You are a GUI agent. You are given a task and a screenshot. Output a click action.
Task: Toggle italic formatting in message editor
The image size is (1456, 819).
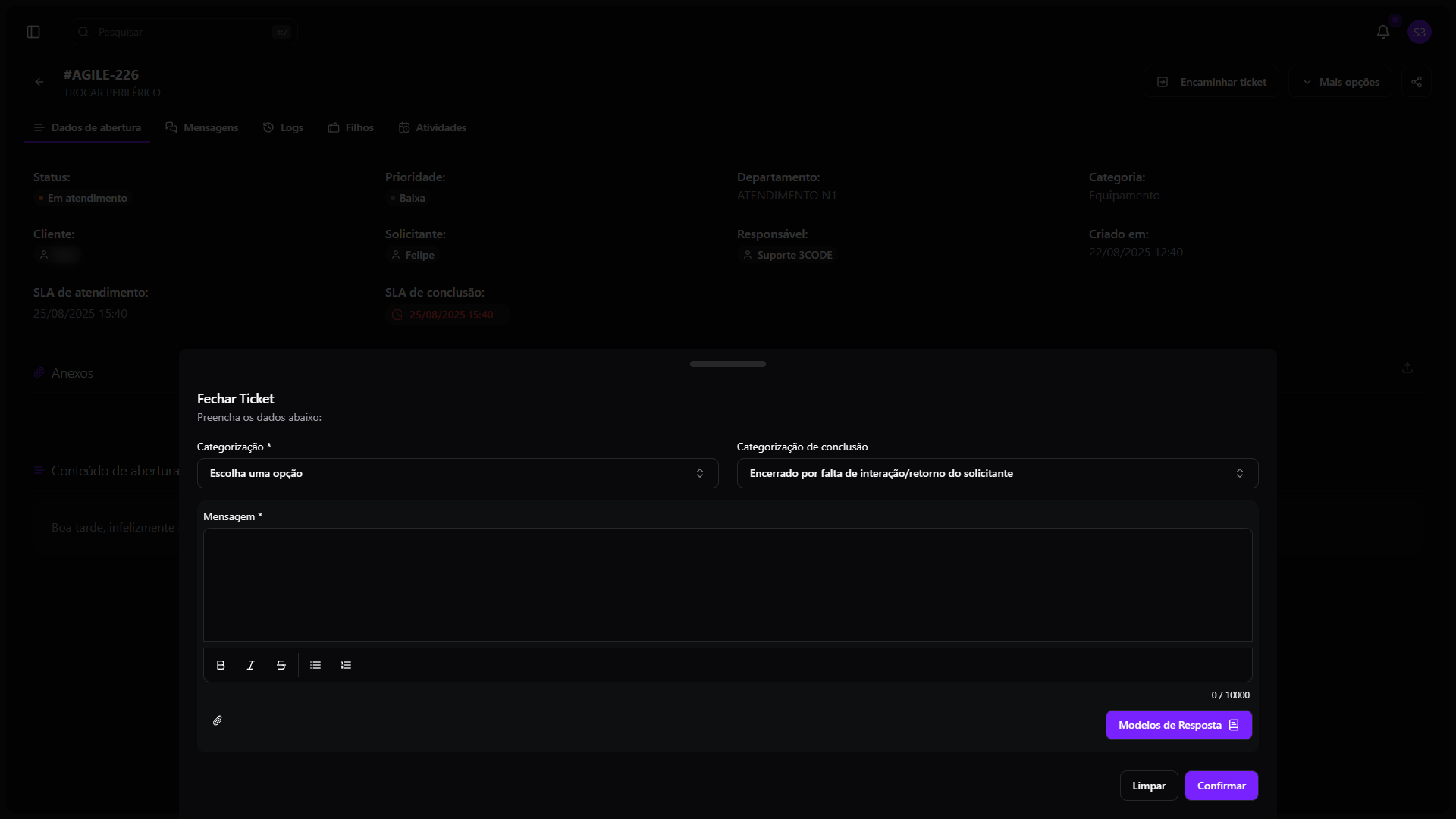[251, 665]
